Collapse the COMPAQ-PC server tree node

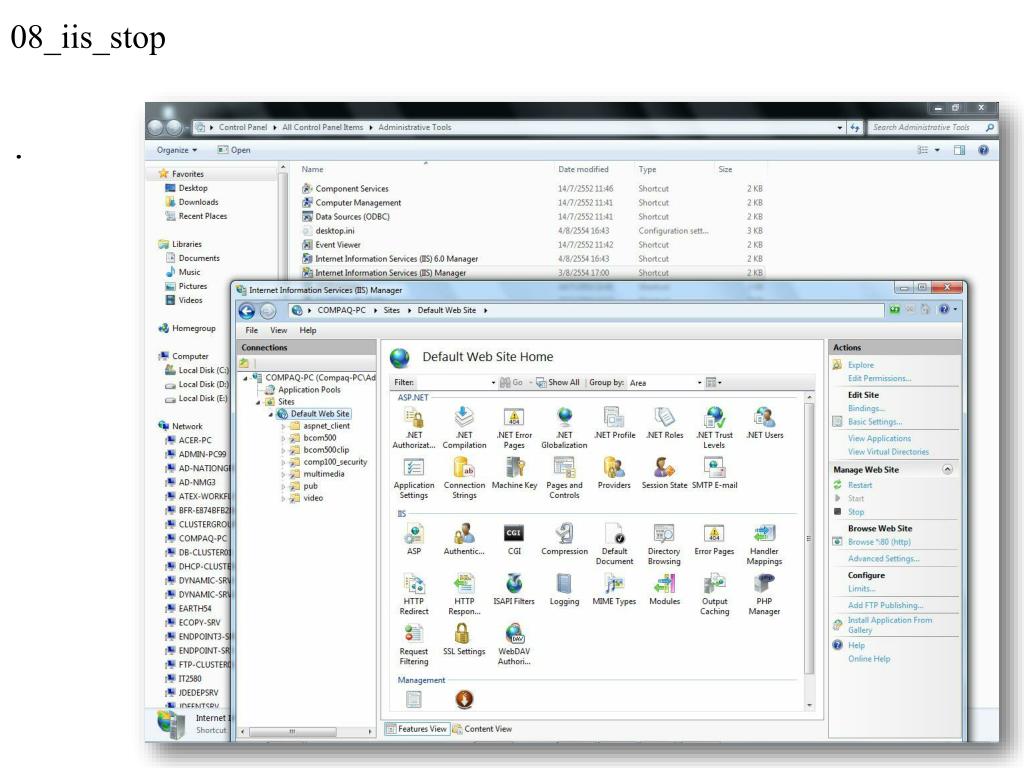[x=246, y=378]
